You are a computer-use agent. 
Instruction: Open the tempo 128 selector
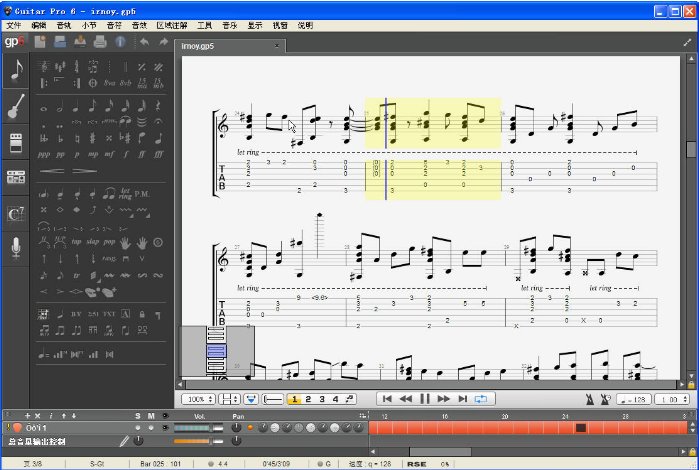pyautogui.click(x=633, y=400)
